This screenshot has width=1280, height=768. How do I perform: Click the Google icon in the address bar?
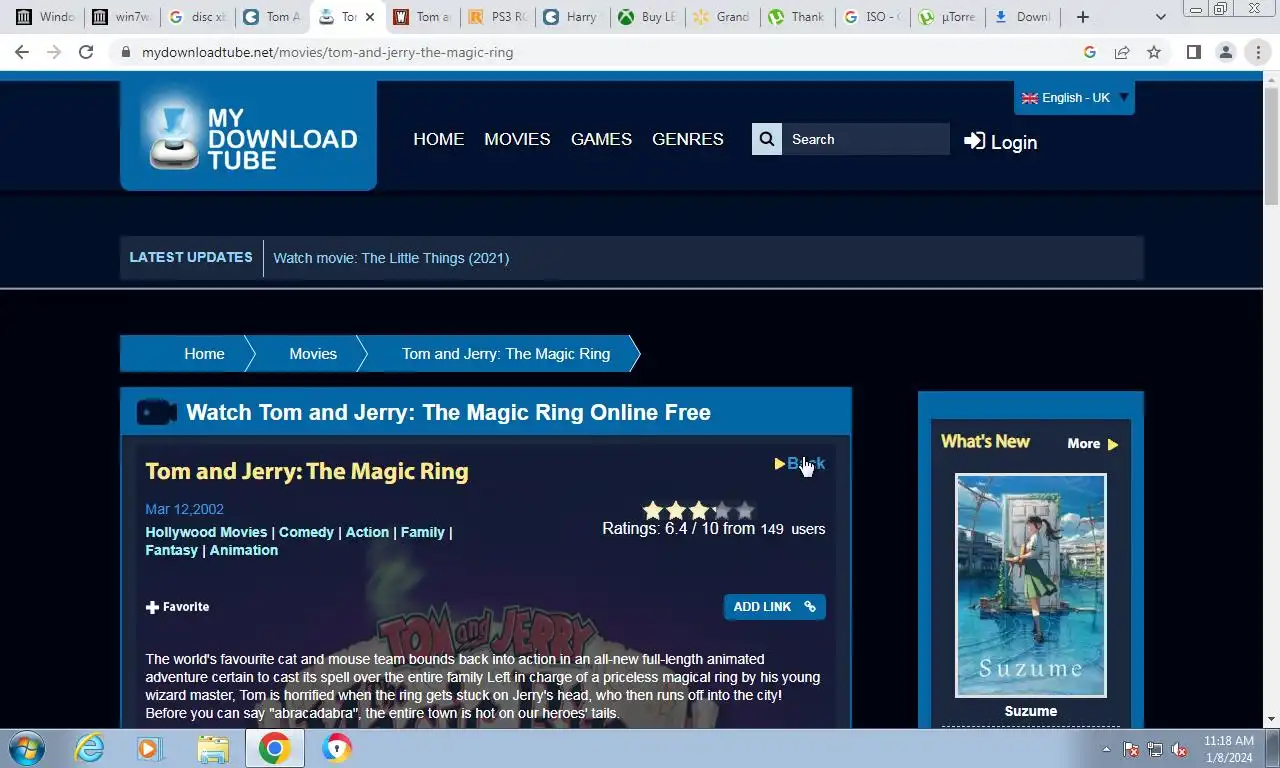(1090, 52)
